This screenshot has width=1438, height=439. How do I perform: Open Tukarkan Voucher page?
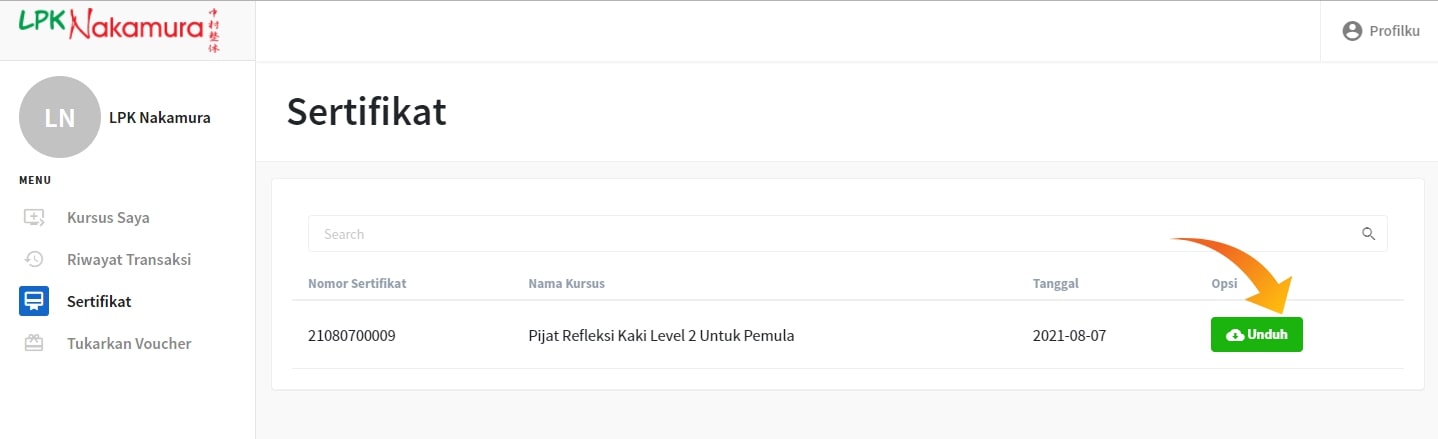coord(129,343)
